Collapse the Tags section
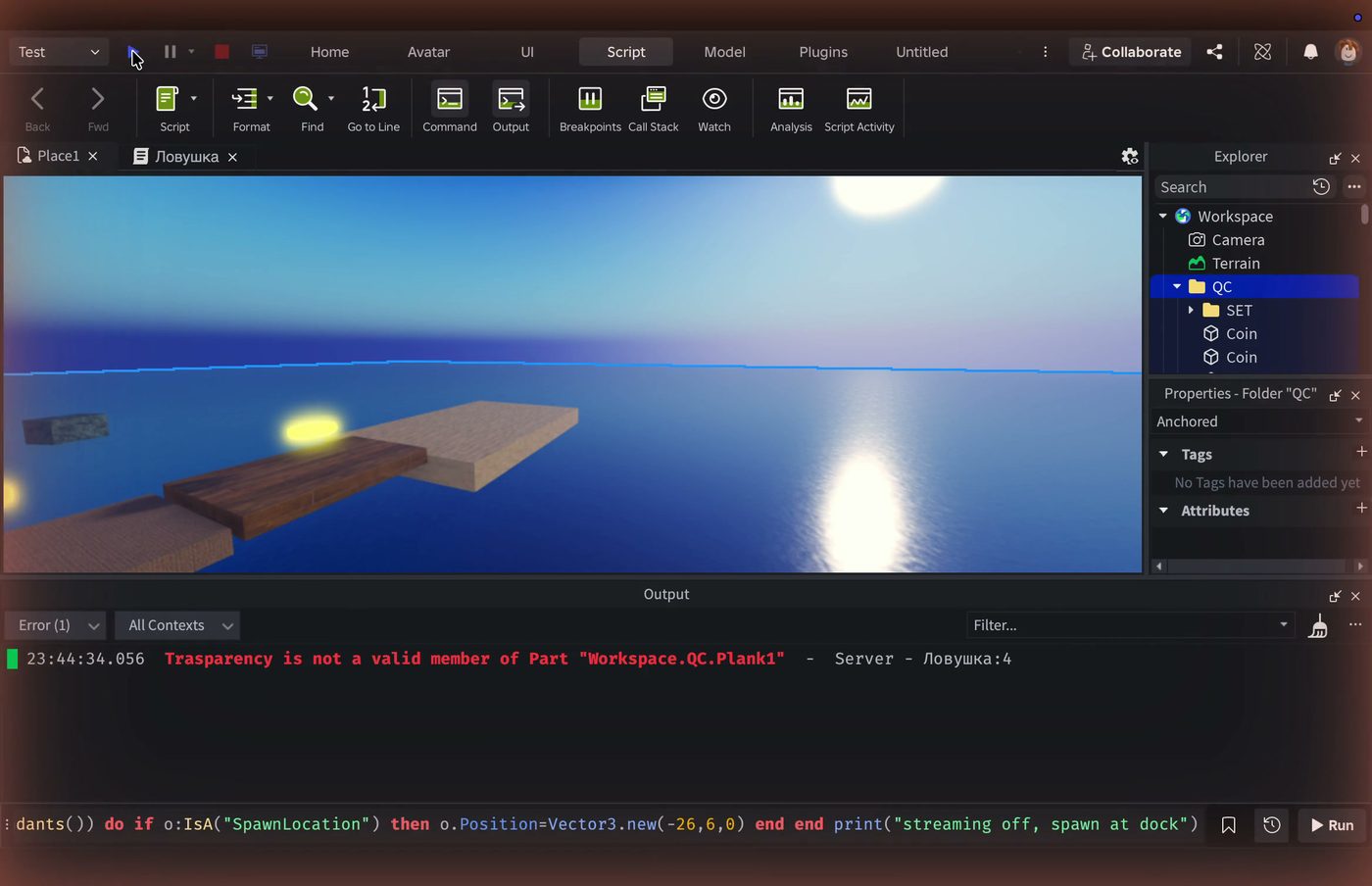The image size is (1372, 886). [1163, 455]
